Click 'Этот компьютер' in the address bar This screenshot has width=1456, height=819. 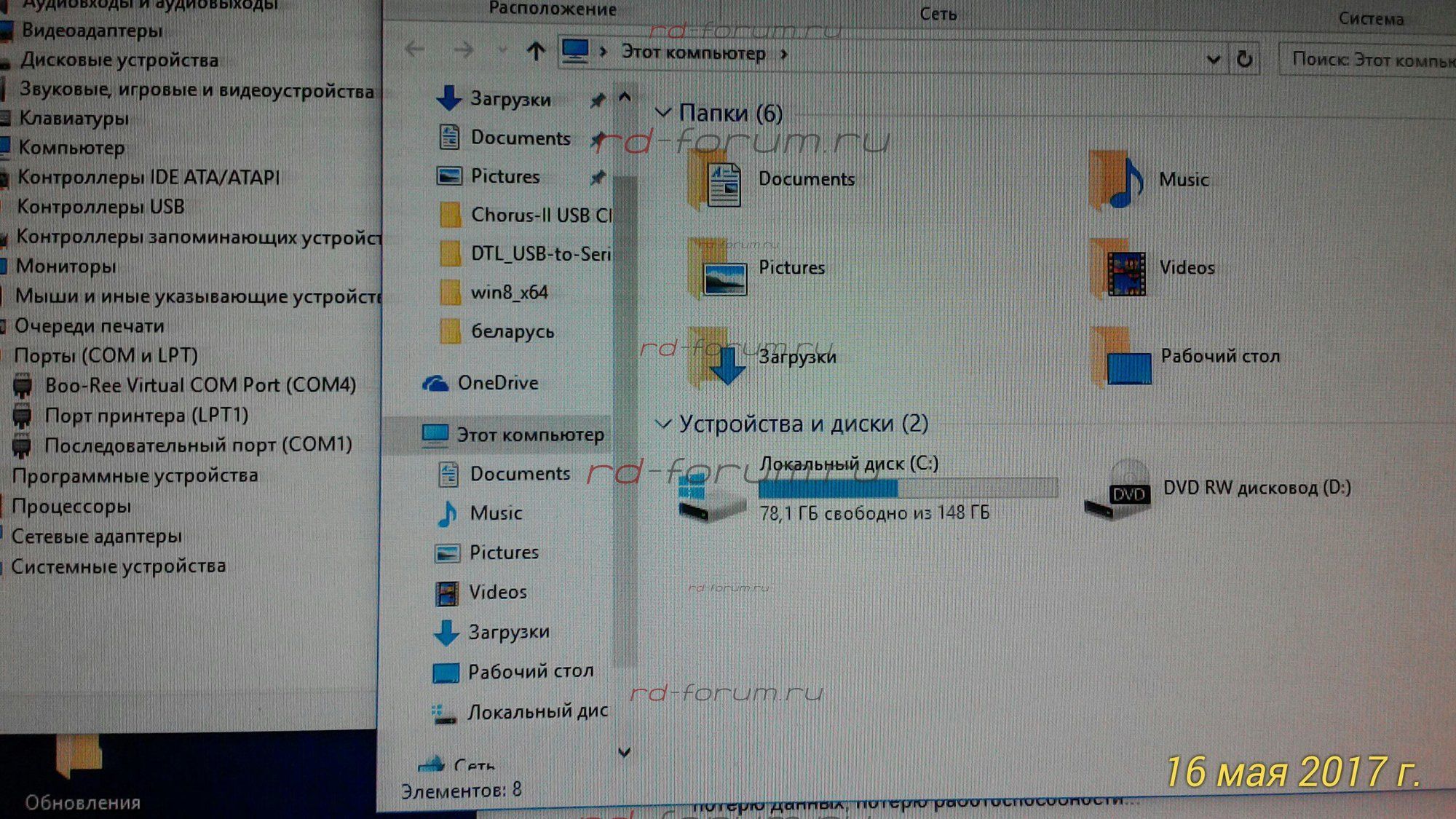click(x=693, y=53)
